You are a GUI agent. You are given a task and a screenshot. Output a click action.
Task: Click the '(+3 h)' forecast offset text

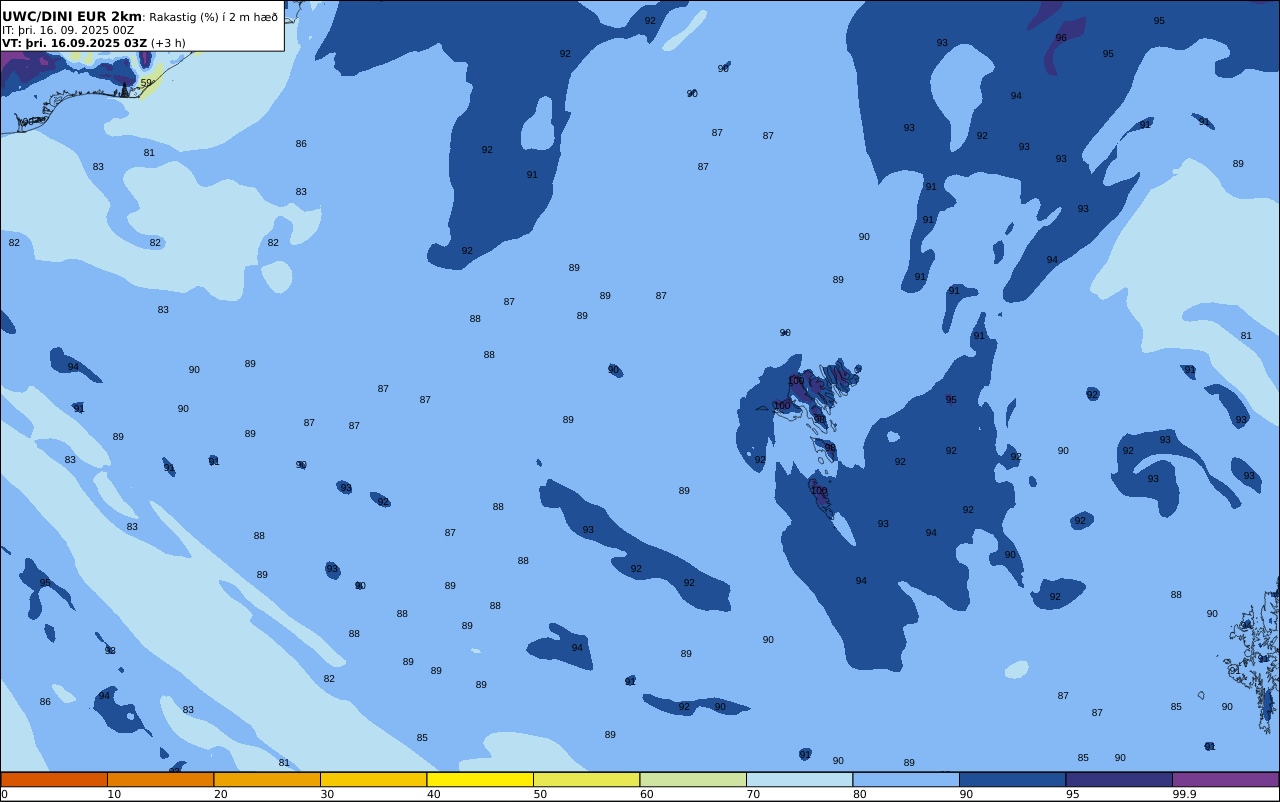(168, 43)
